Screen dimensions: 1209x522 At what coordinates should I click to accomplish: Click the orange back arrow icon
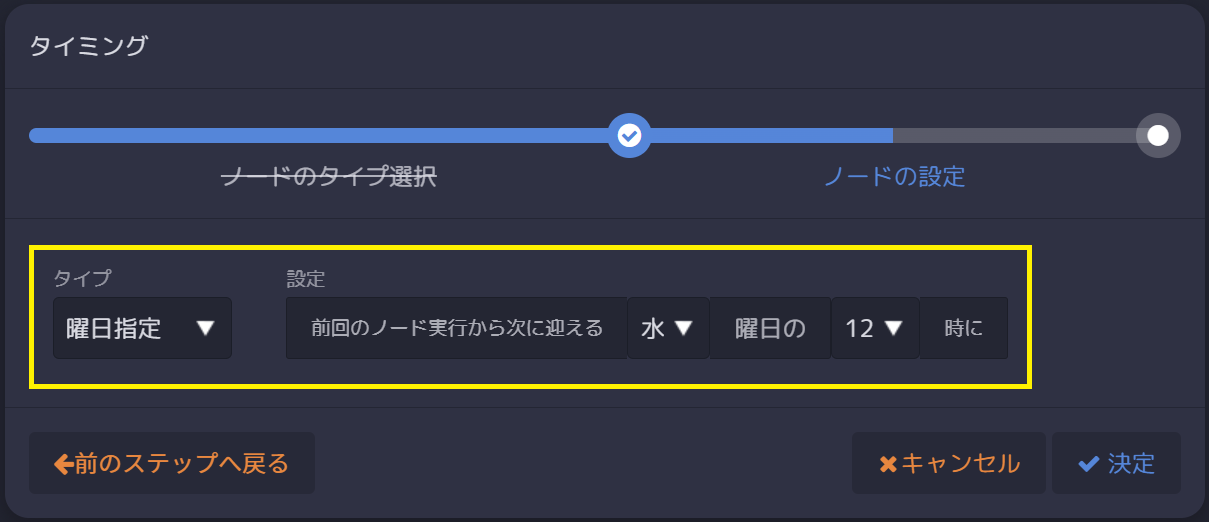tap(63, 464)
